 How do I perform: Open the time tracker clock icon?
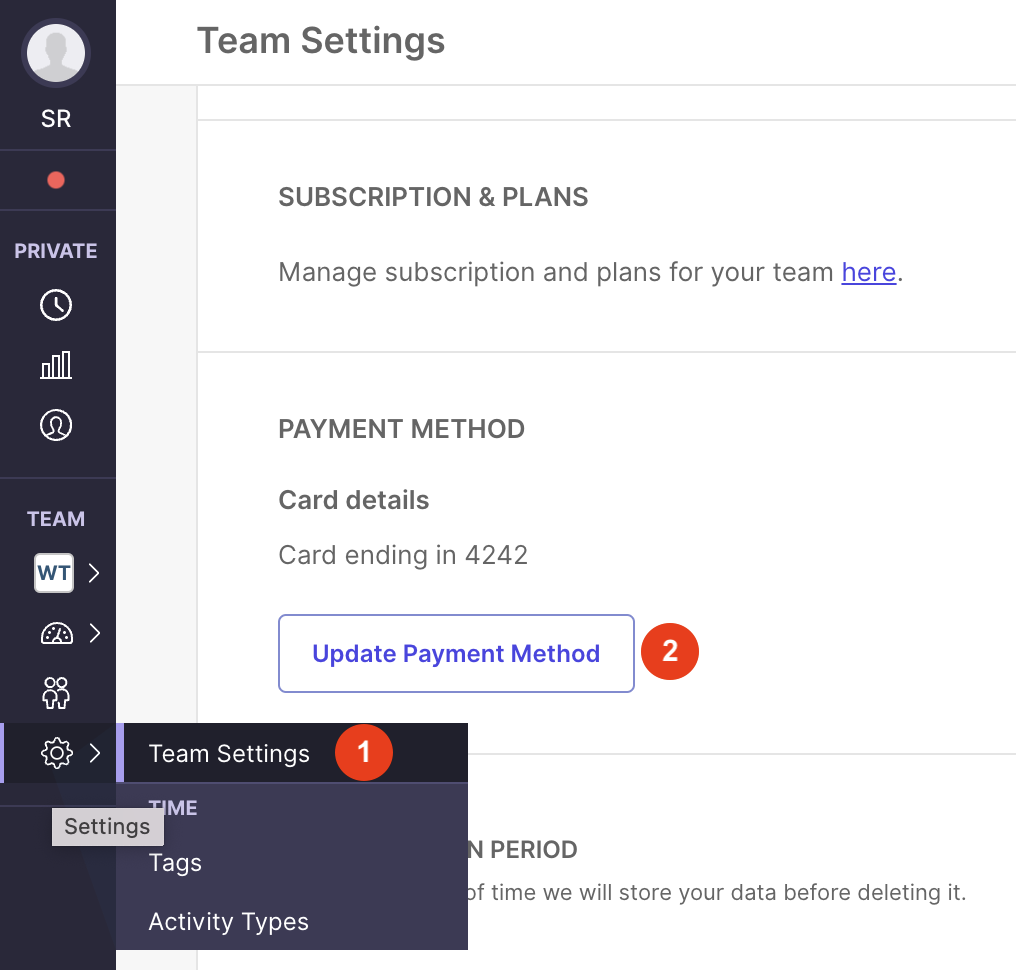(x=56, y=305)
